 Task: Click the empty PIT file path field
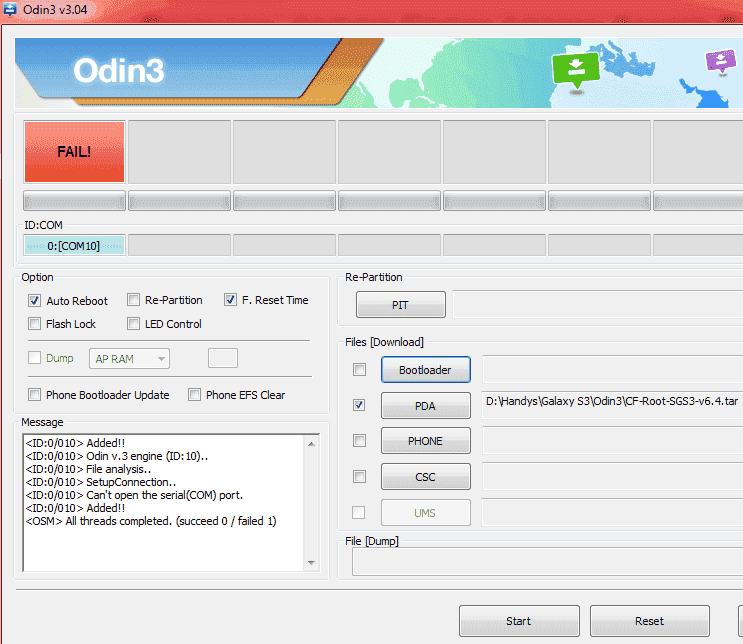click(598, 304)
